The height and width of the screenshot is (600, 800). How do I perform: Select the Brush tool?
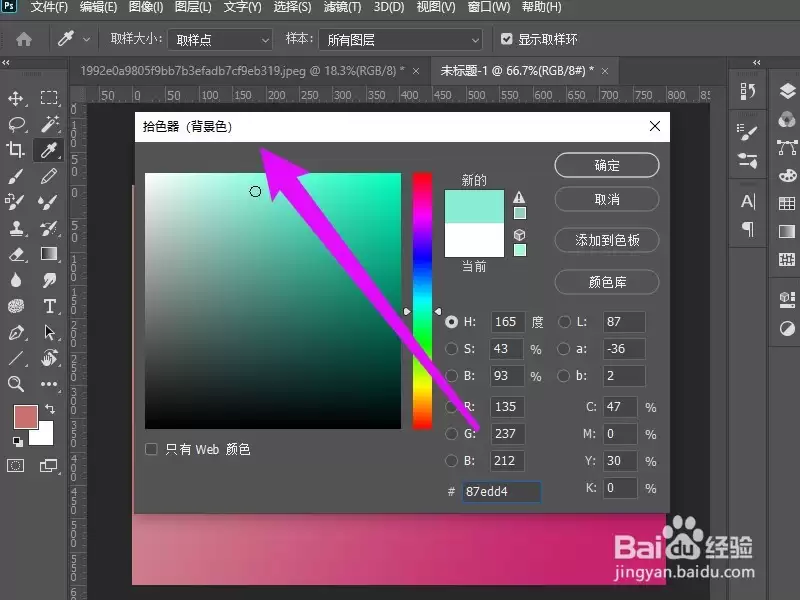click(15, 176)
